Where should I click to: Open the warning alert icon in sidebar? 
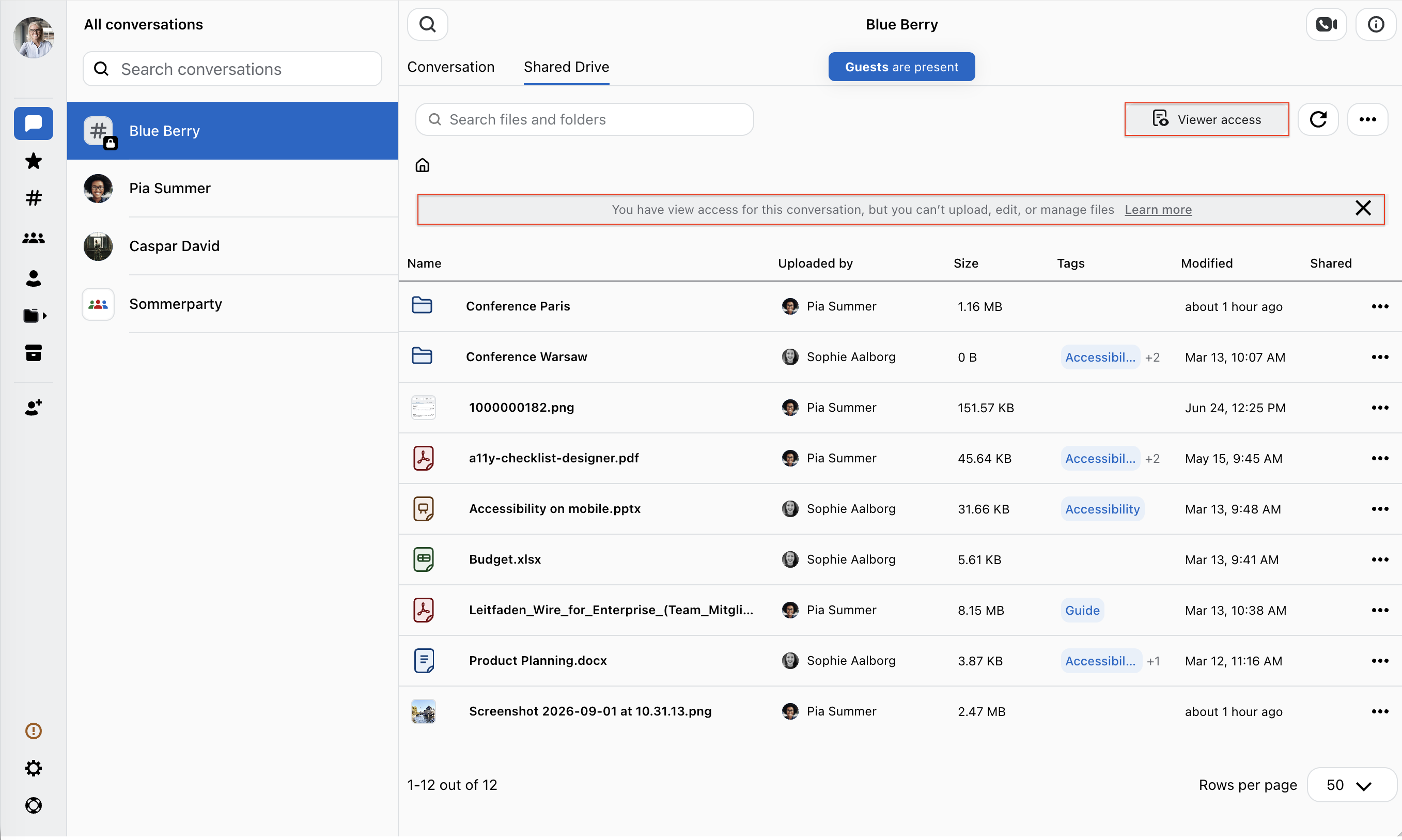click(x=34, y=731)
